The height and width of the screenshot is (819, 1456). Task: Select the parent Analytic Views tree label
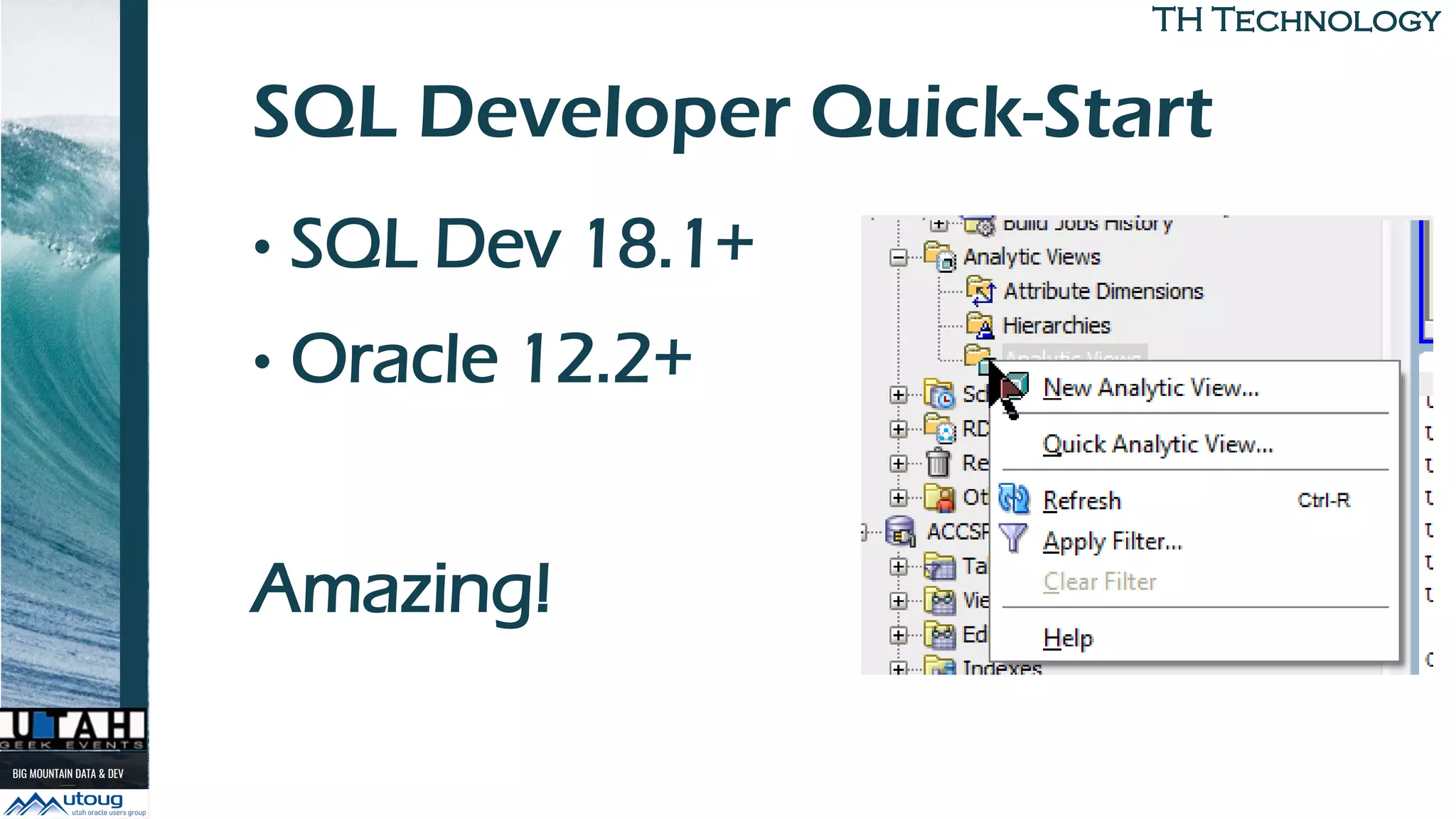point(1032,257)
